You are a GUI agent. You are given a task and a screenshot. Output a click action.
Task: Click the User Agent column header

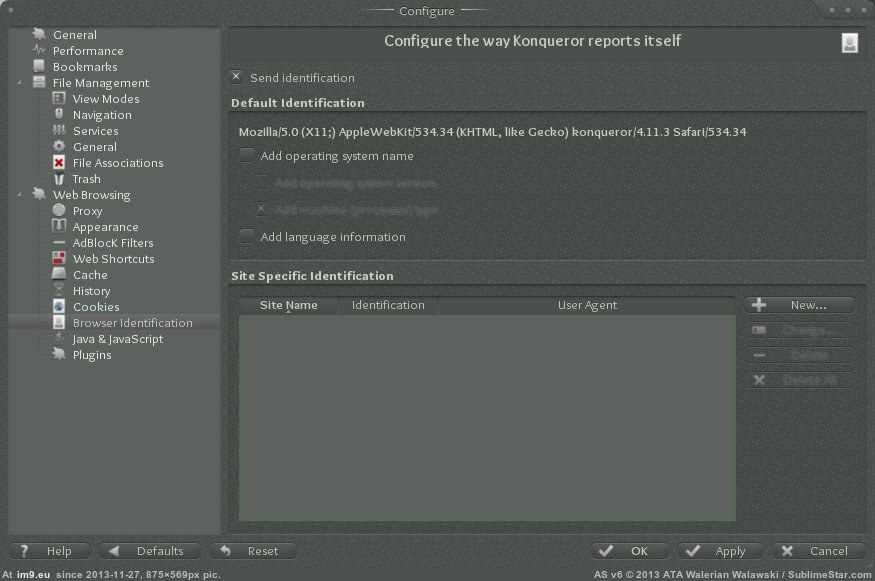(587, 305)
